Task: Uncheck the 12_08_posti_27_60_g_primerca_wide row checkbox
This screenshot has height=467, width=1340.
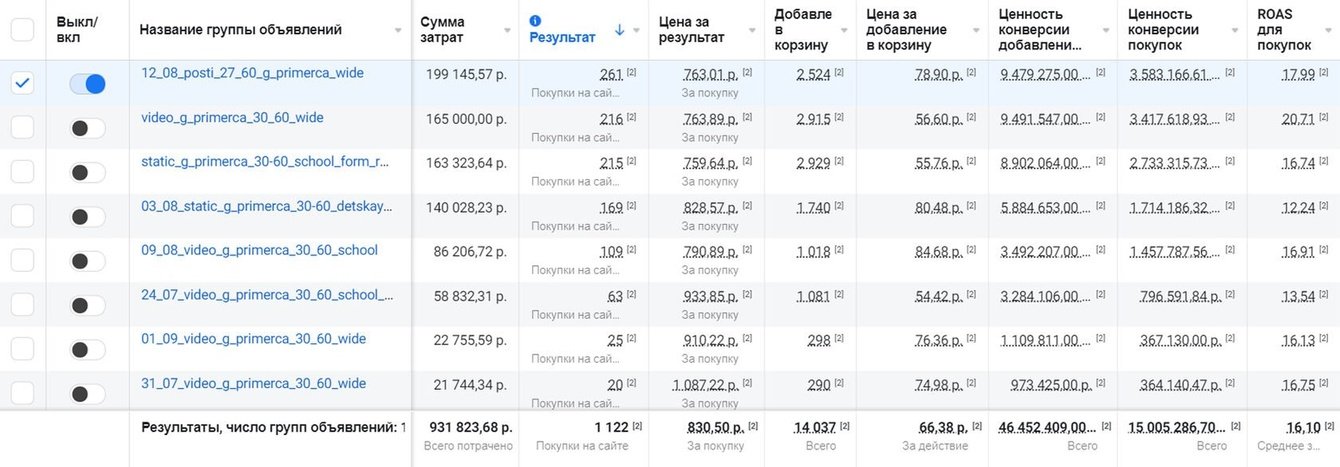Action: pos(22,83)
